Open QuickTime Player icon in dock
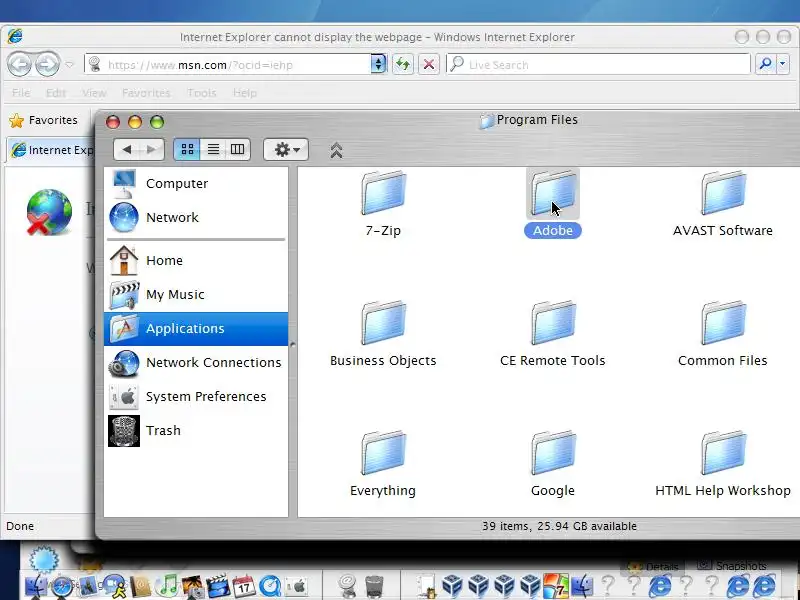Image resolution: width=800 pixels, height=600 pixels. tap(270, 586)
